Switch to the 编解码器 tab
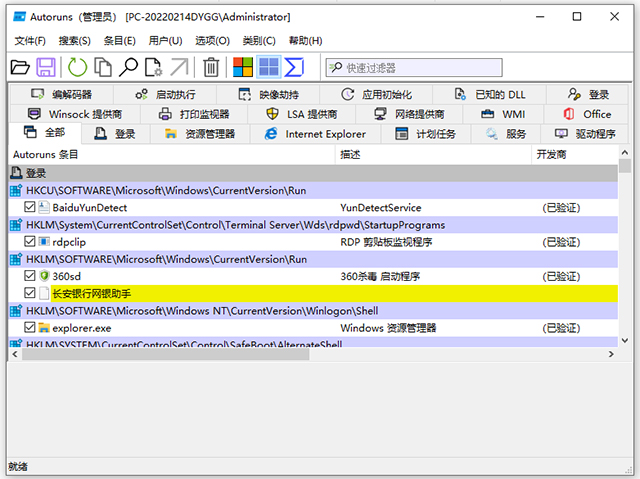 coord(62,95)
